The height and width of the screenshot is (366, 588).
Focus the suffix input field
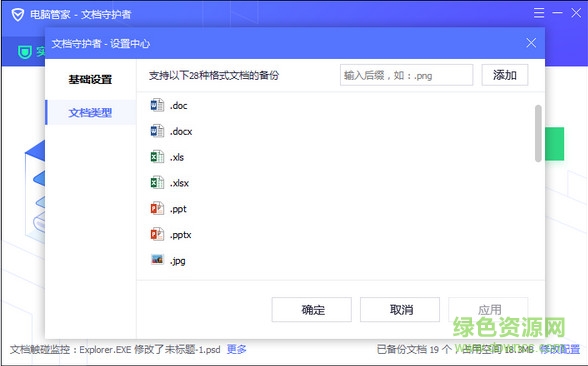pyautogui.click(x=406, y=75)
